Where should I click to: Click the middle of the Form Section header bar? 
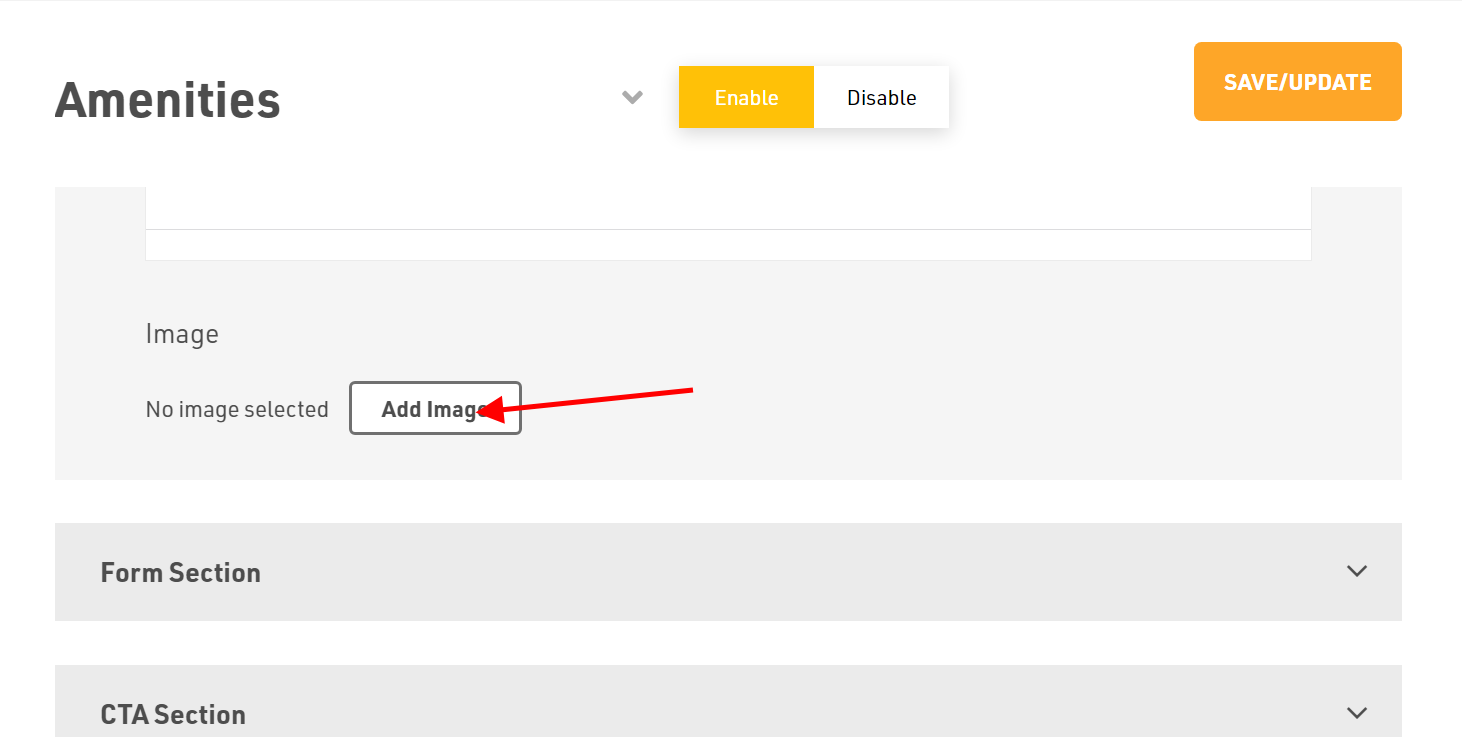[728, 572]
